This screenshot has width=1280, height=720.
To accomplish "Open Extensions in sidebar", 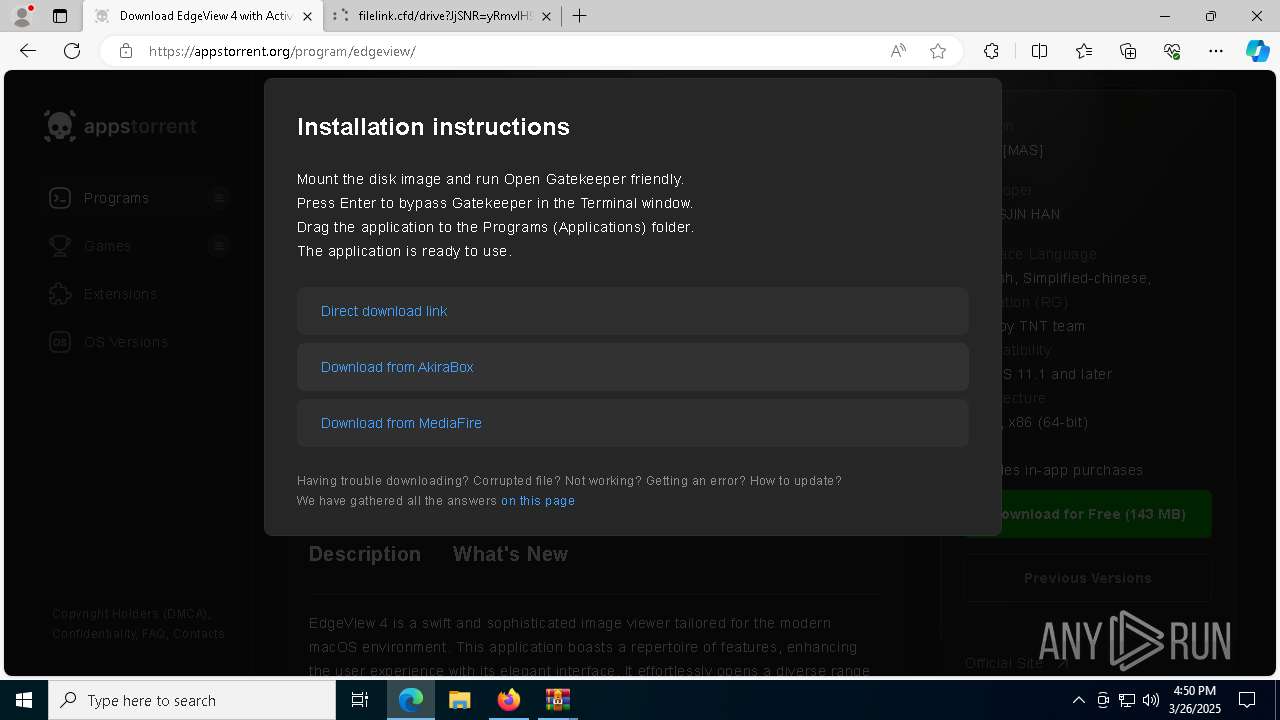I will (x=120, y=294).
